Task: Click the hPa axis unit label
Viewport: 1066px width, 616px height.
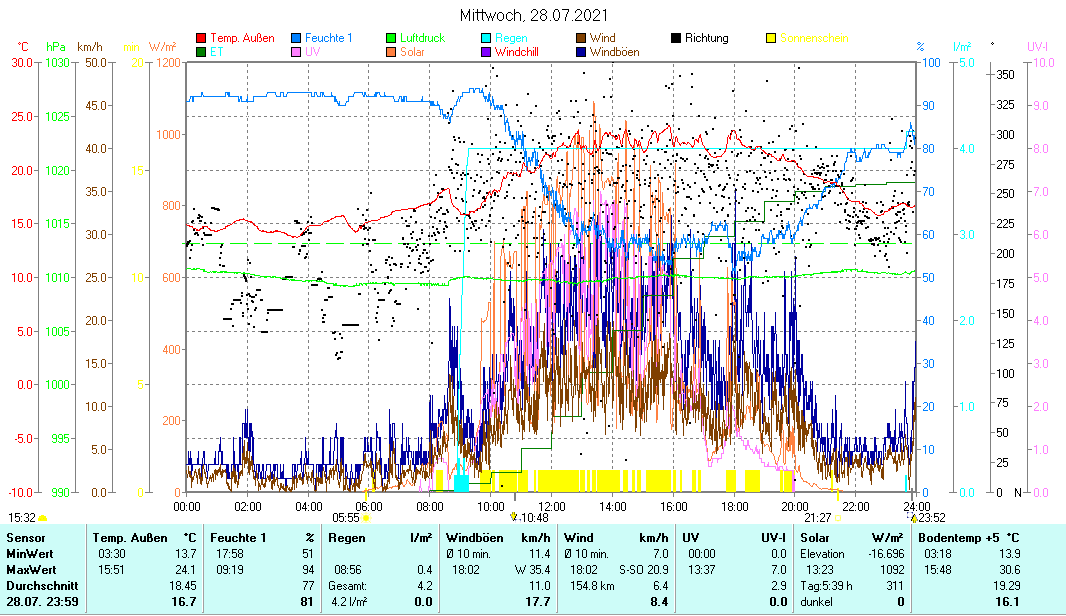Action: tap(56, 47)
